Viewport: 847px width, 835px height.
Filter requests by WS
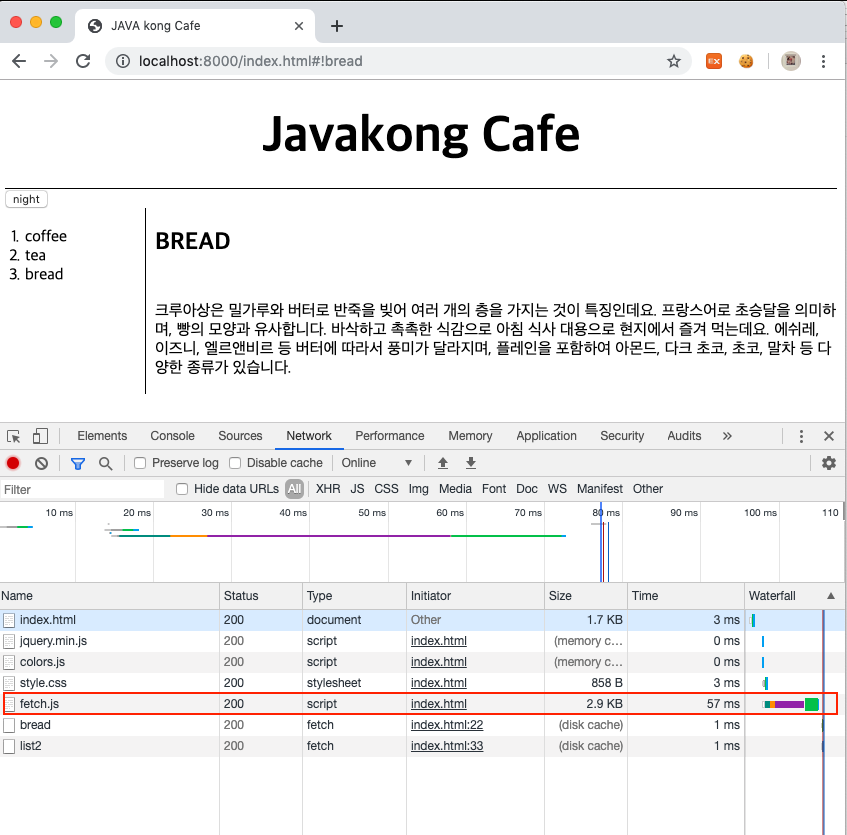pyautogui.click(x=557, y=489)
